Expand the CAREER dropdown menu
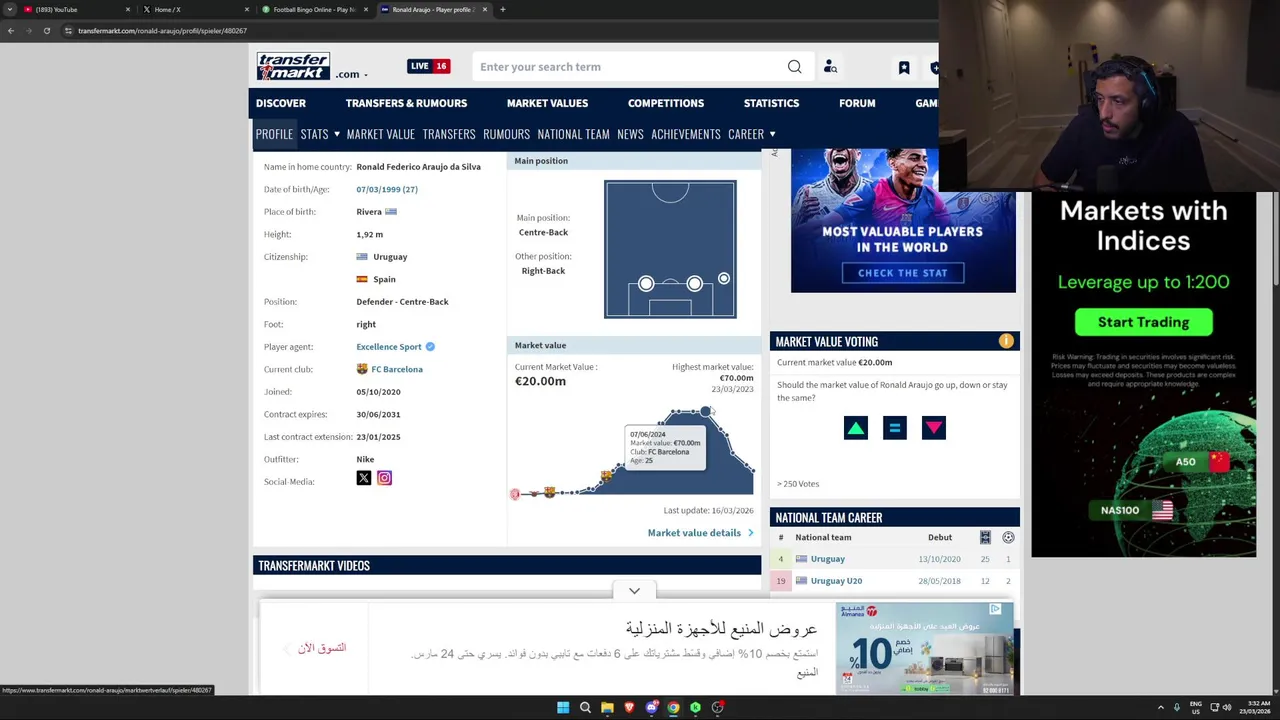The height and width of the screenshot is (720, 1280). [x=772, y=134]
